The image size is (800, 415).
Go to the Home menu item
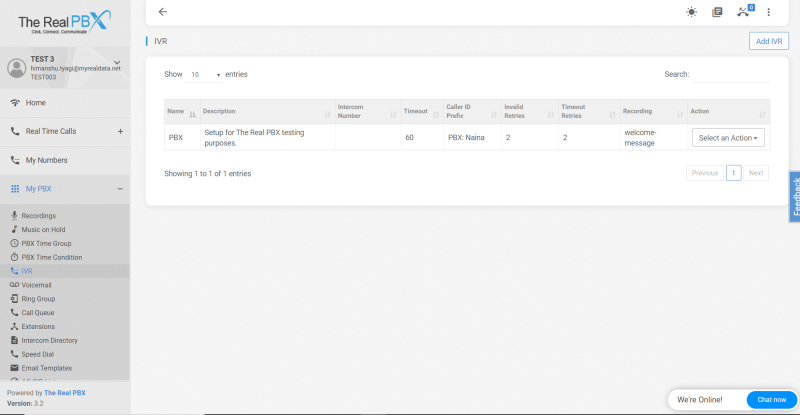tap(35, 103)
